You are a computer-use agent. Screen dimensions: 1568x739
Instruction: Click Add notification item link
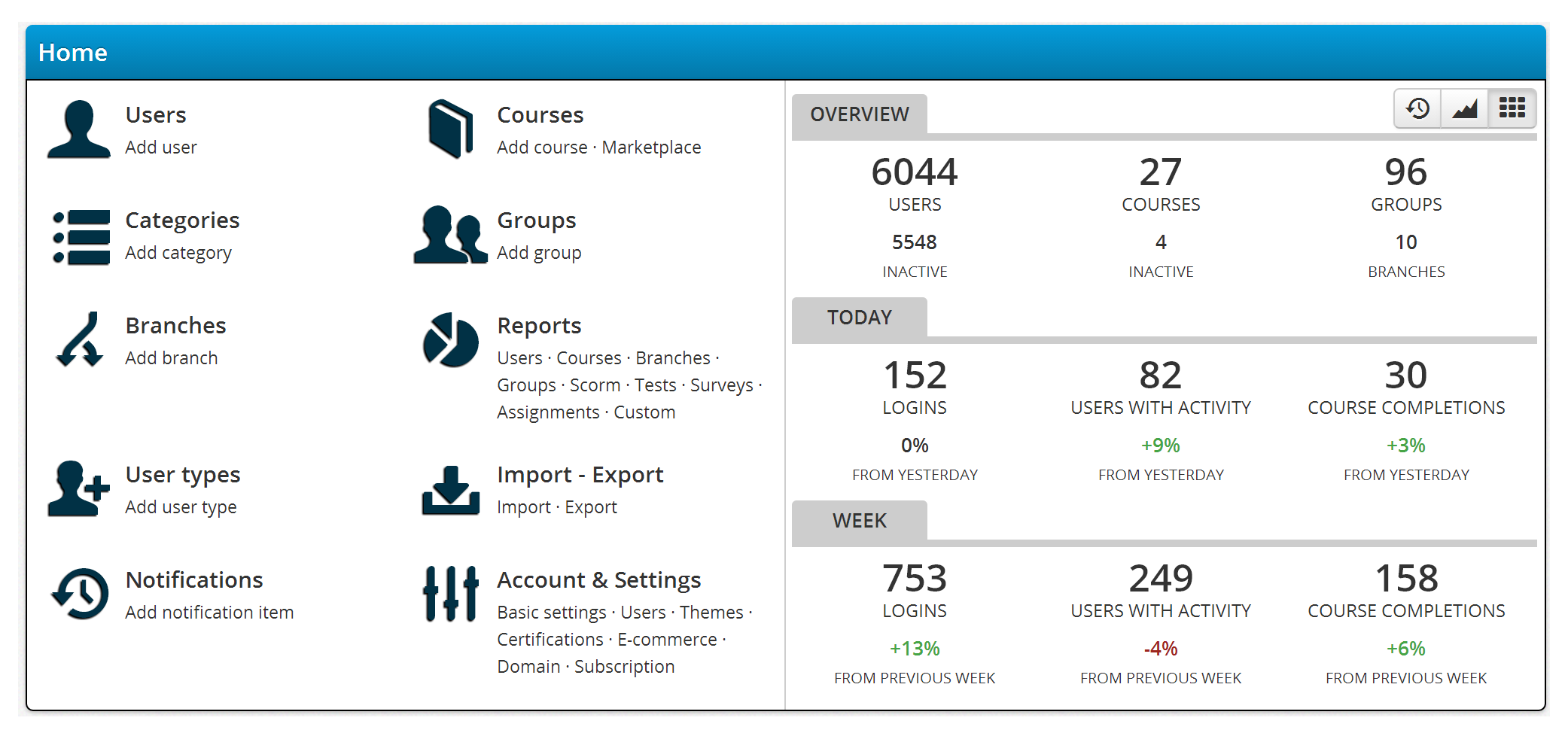click(x=209, y=613)
